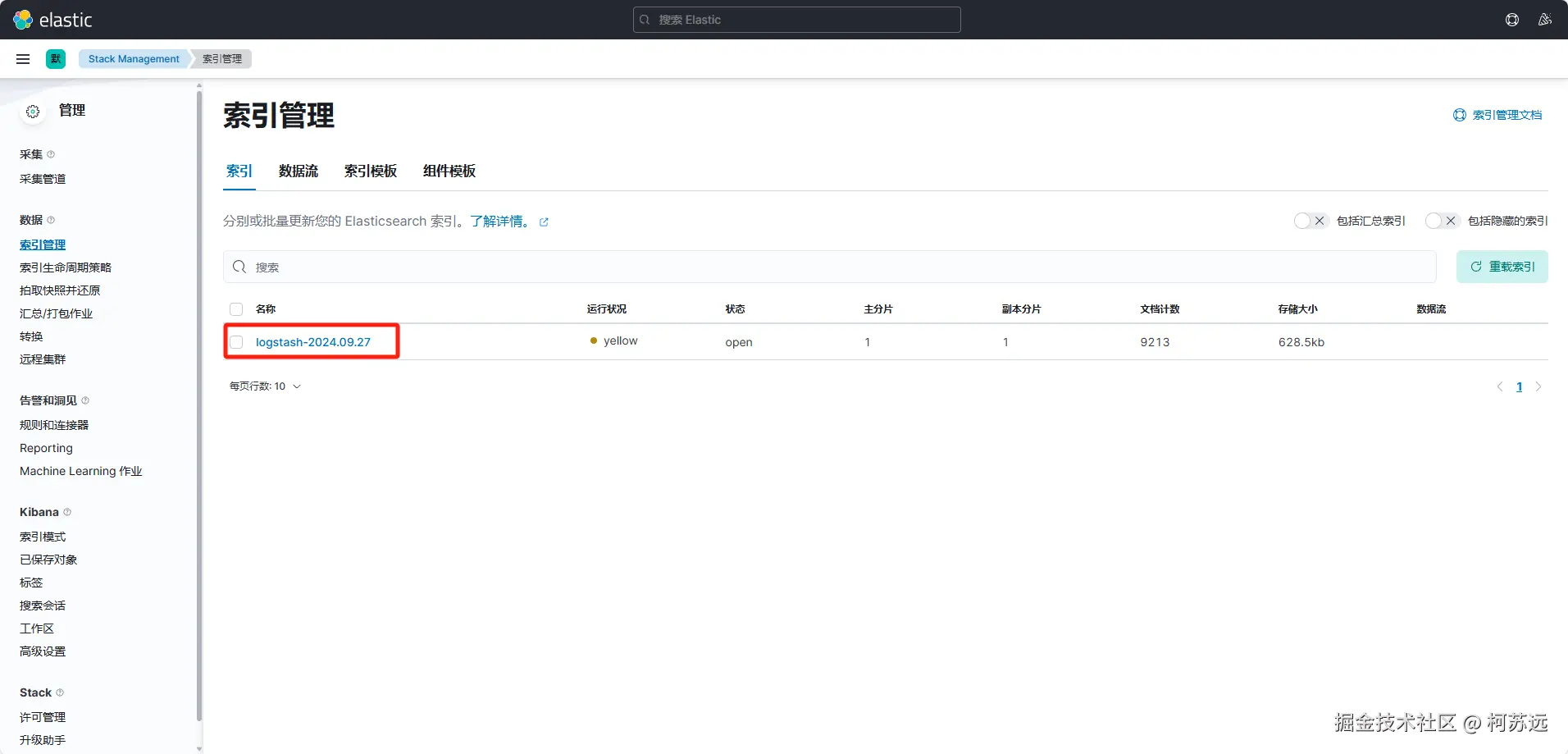This screenshot has width=1568, height=754.
Task: Open 采集管道 in sidebar
Action: point(43,179)
